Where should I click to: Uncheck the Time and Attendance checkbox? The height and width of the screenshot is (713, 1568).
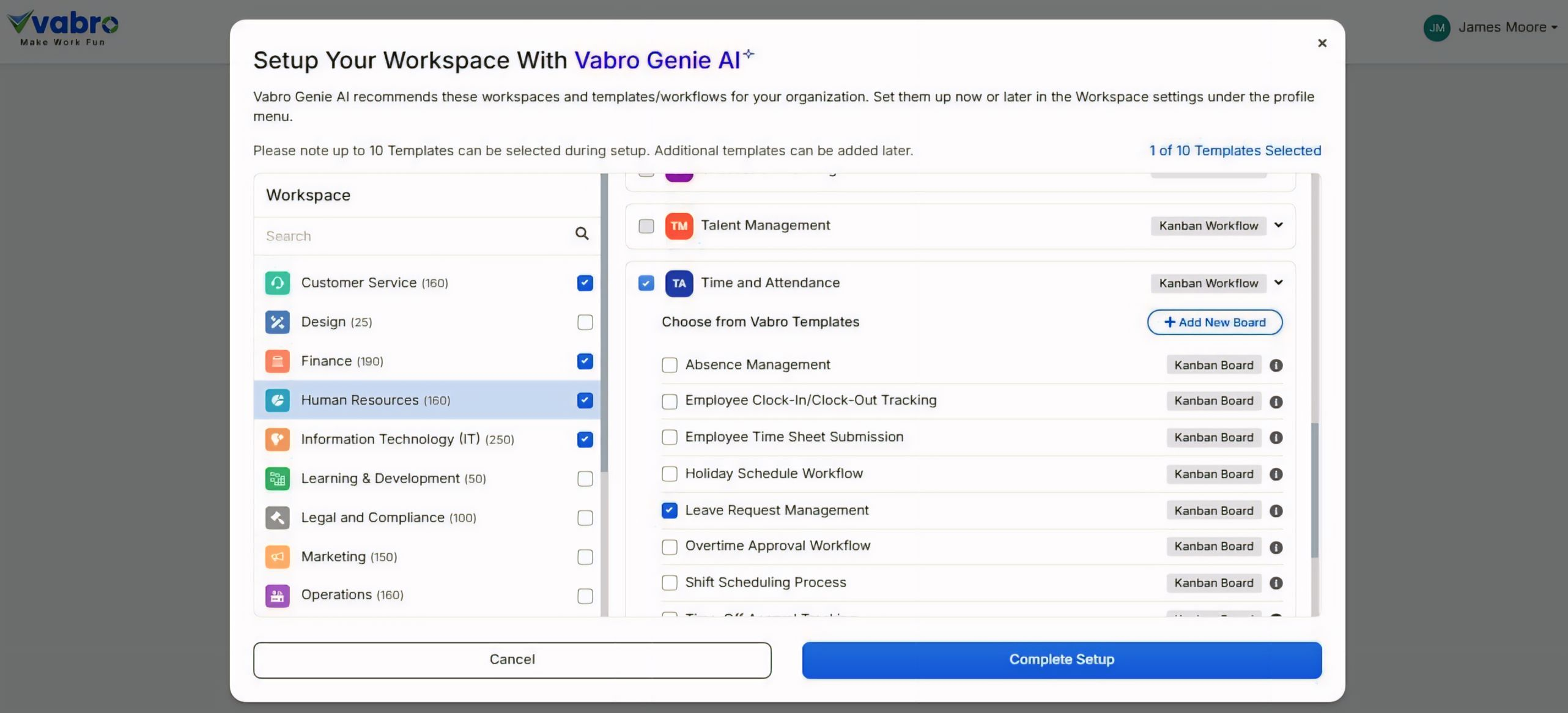point(646,283)
